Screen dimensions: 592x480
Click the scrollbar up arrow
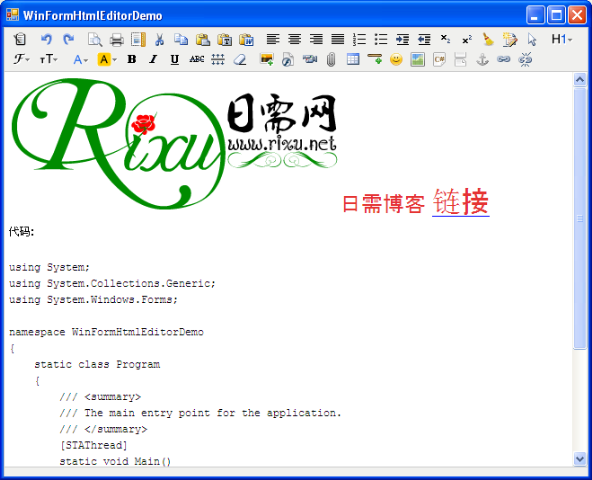[x=580, y=79]
